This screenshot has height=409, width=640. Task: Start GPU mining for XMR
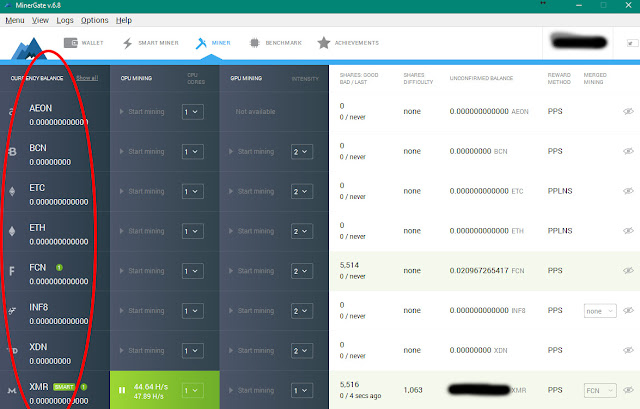pos(251,391)
